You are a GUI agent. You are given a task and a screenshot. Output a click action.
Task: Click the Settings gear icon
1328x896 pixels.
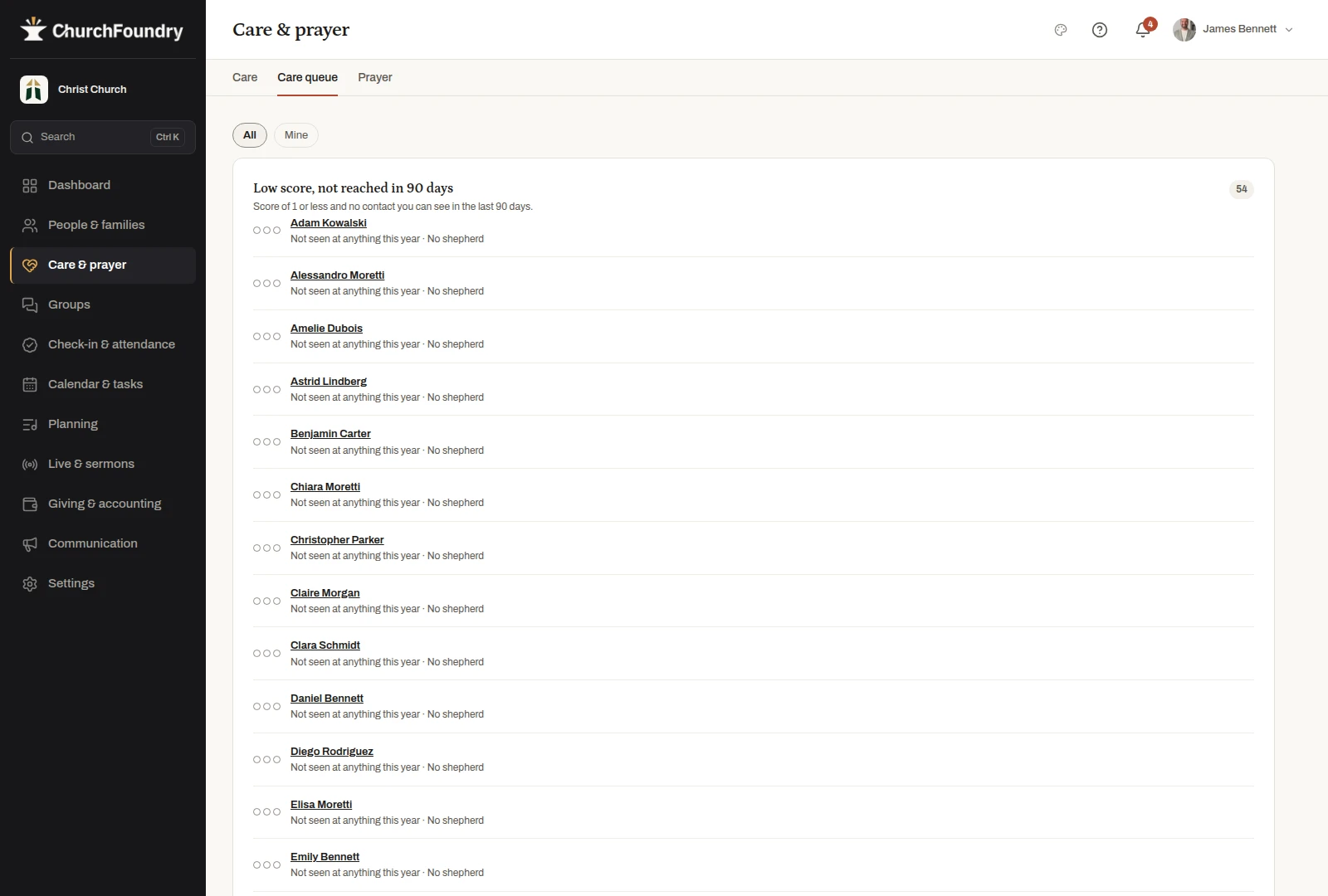click(x=30, y=584)
